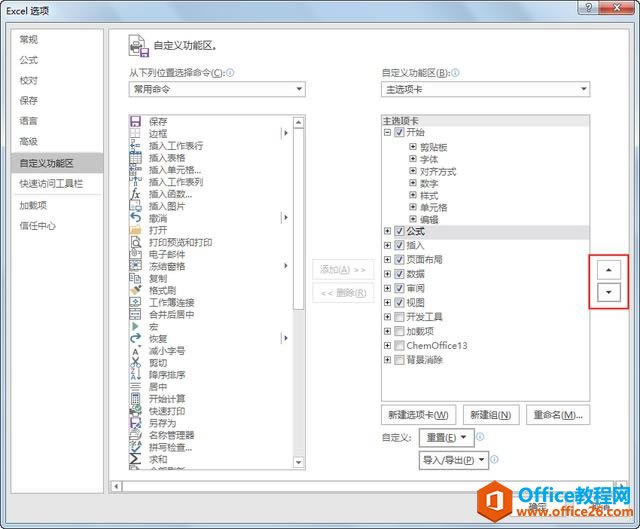Toggle the 审阅 tab checkbox

[400, 288]
